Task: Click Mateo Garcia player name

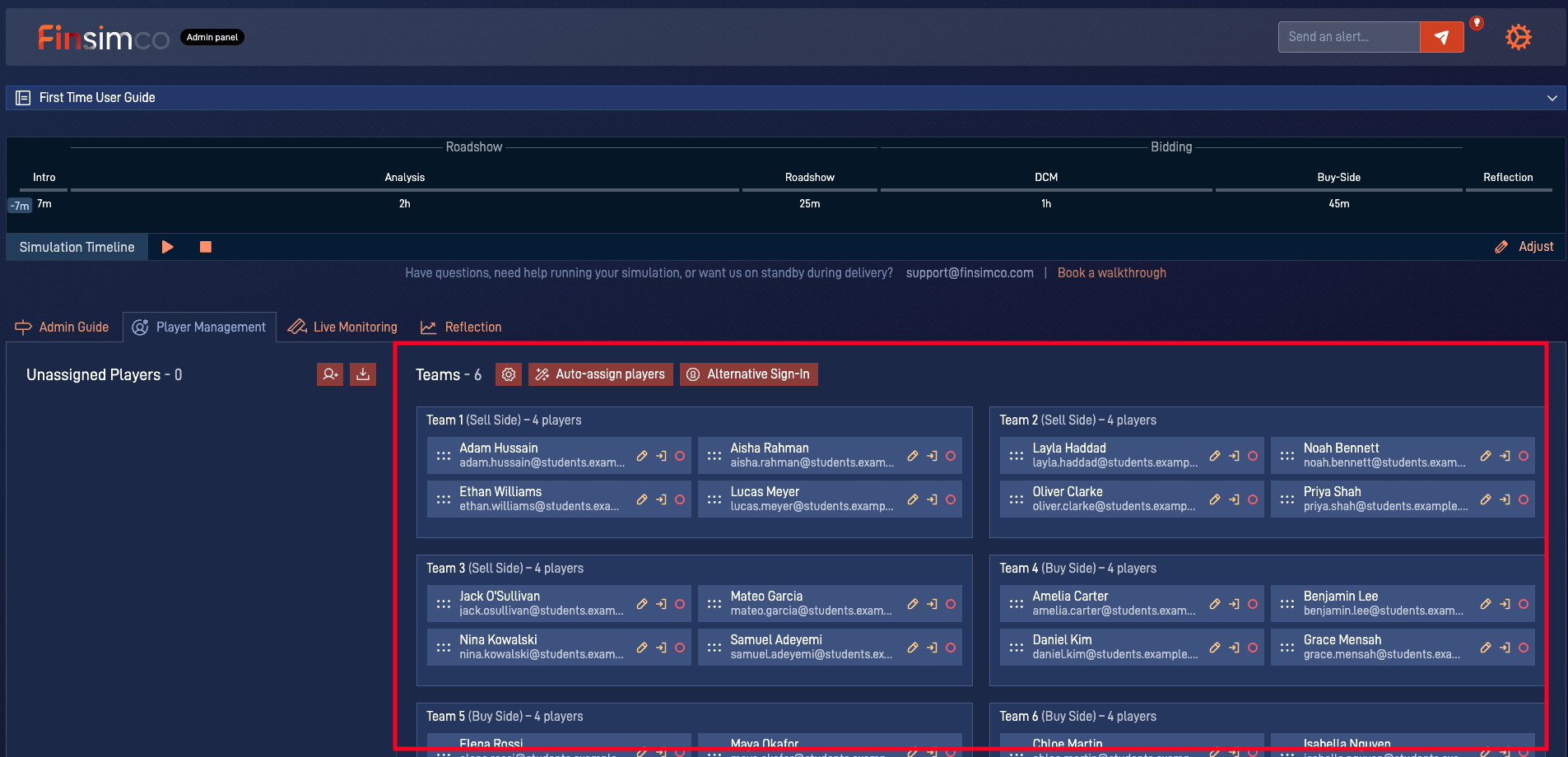Action: [x=766, y=597]
